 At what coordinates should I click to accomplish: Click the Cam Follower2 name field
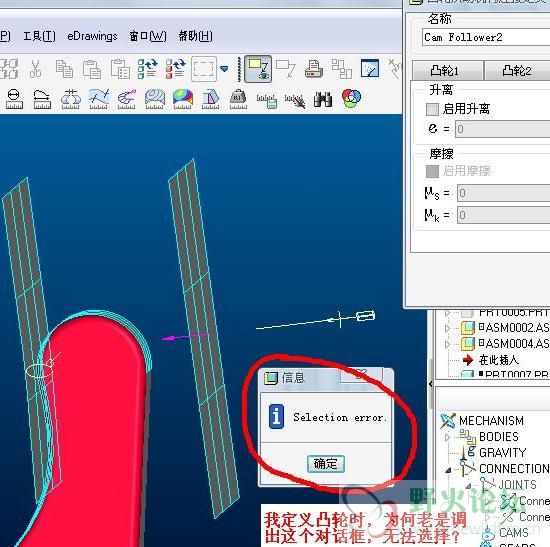click(486, 38)
